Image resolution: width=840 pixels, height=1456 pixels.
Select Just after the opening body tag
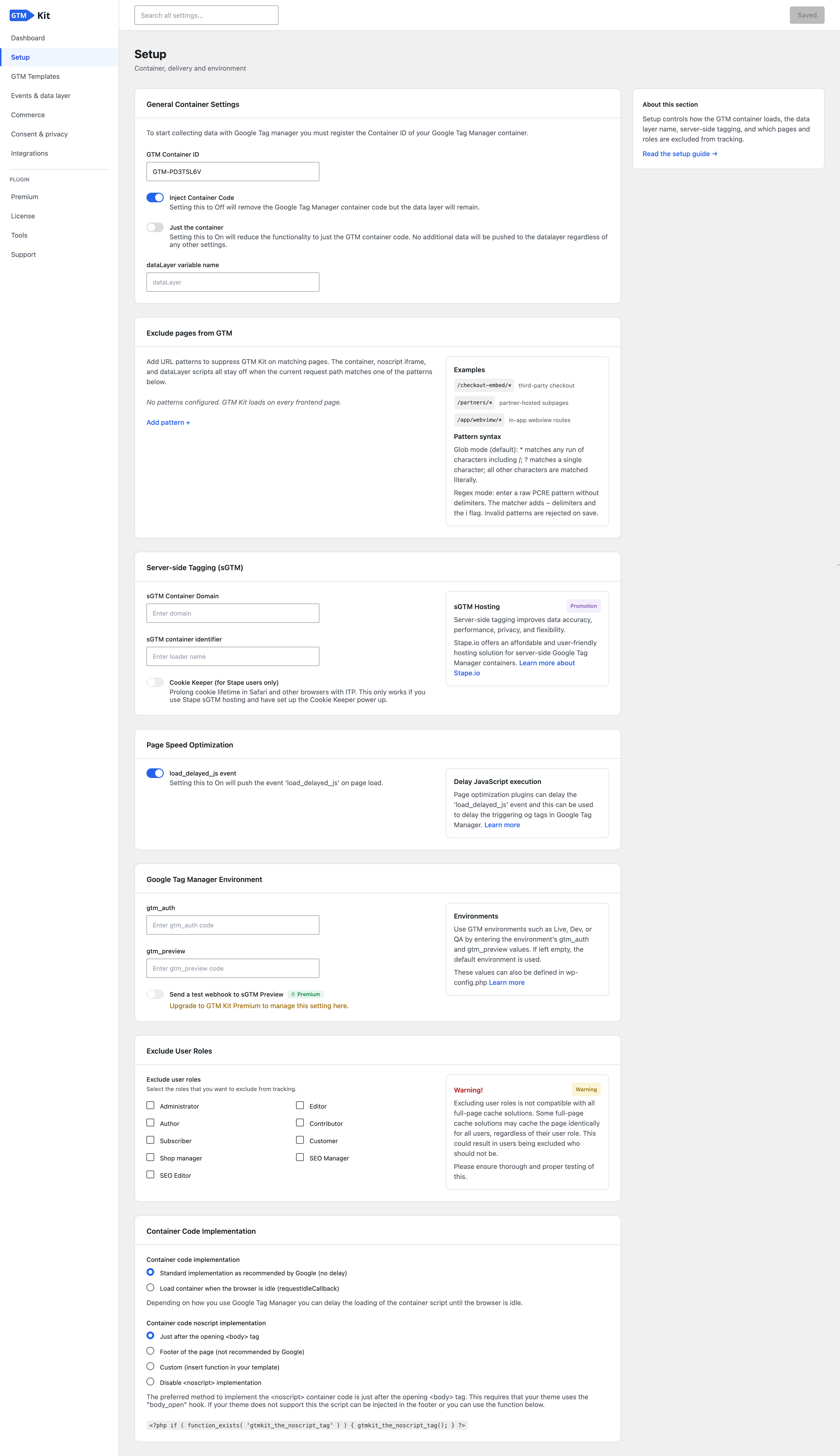point(151,1336)
